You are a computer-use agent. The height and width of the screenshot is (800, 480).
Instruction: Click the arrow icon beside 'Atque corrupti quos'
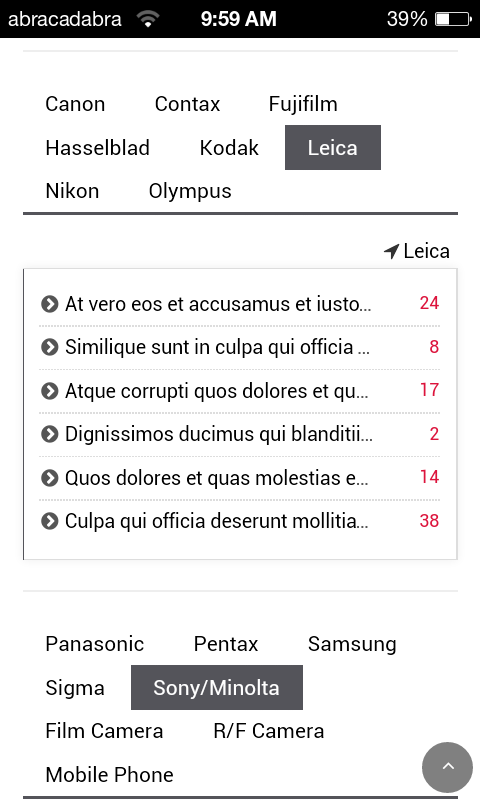coord(49,391)
